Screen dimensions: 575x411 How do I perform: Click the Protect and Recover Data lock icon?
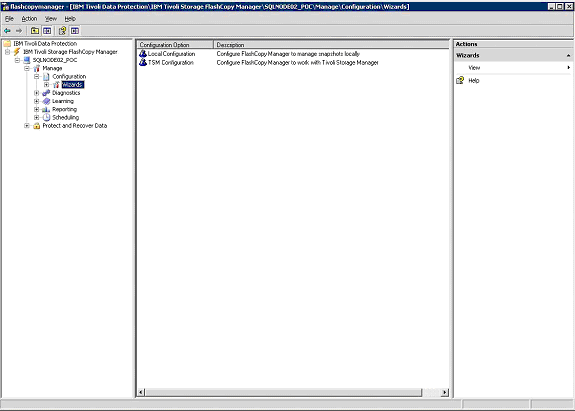click(37, 126)
